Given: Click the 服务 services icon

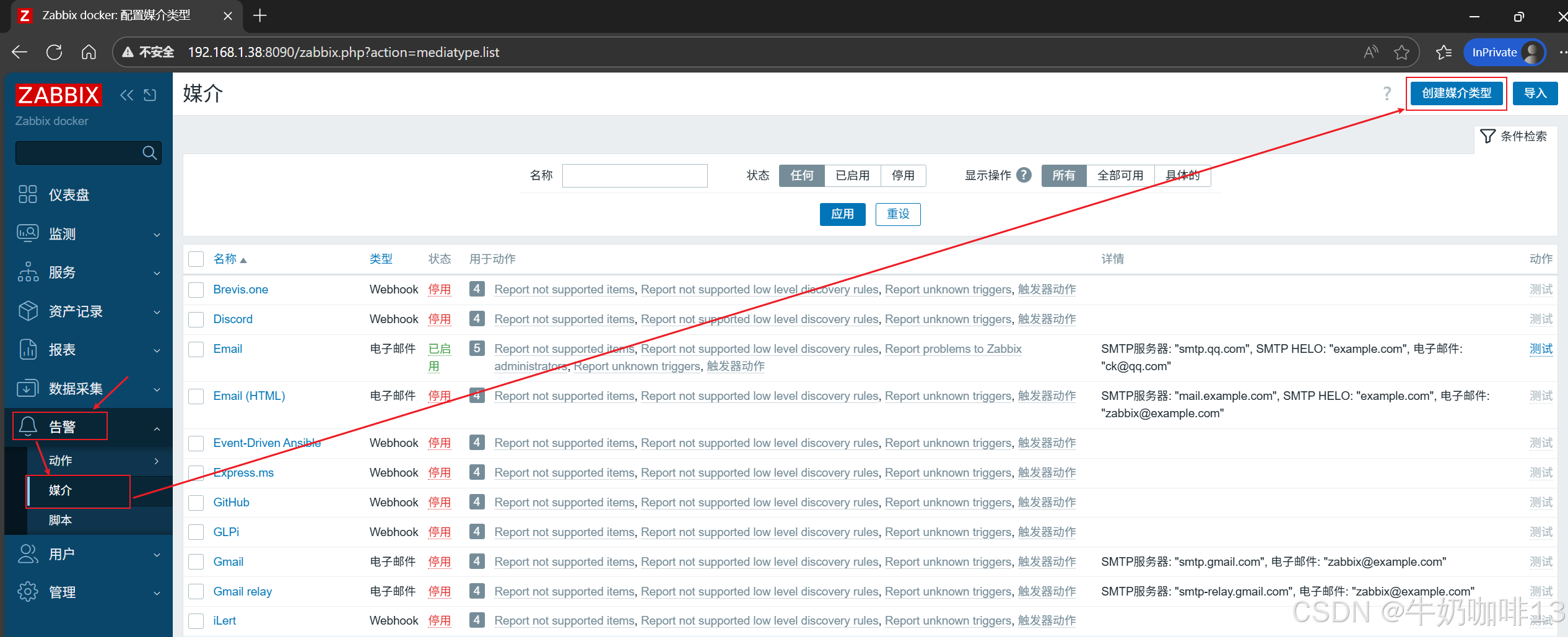Looking at the screenshot, I should point(28,272).
